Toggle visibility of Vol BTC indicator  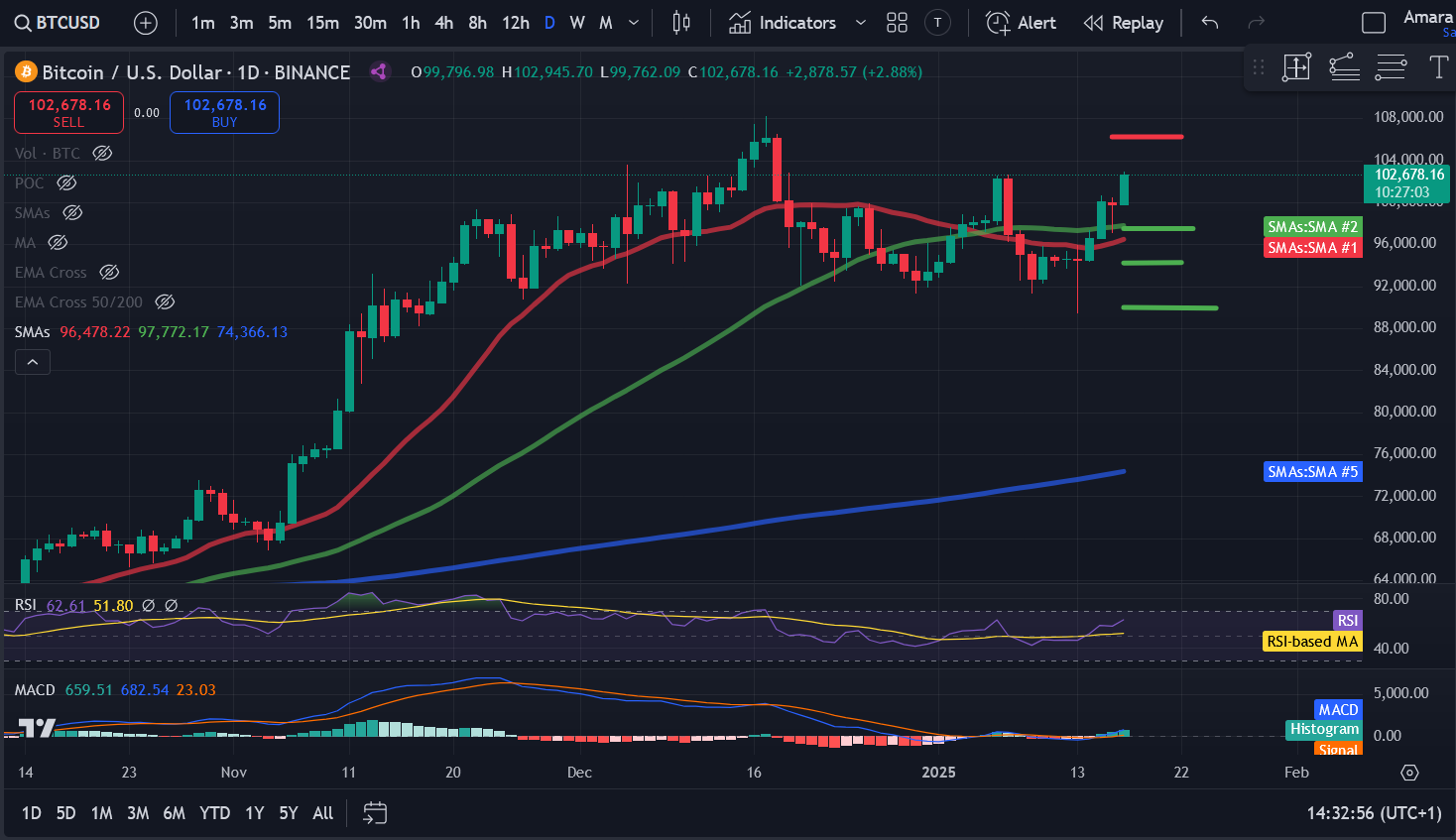102,153
